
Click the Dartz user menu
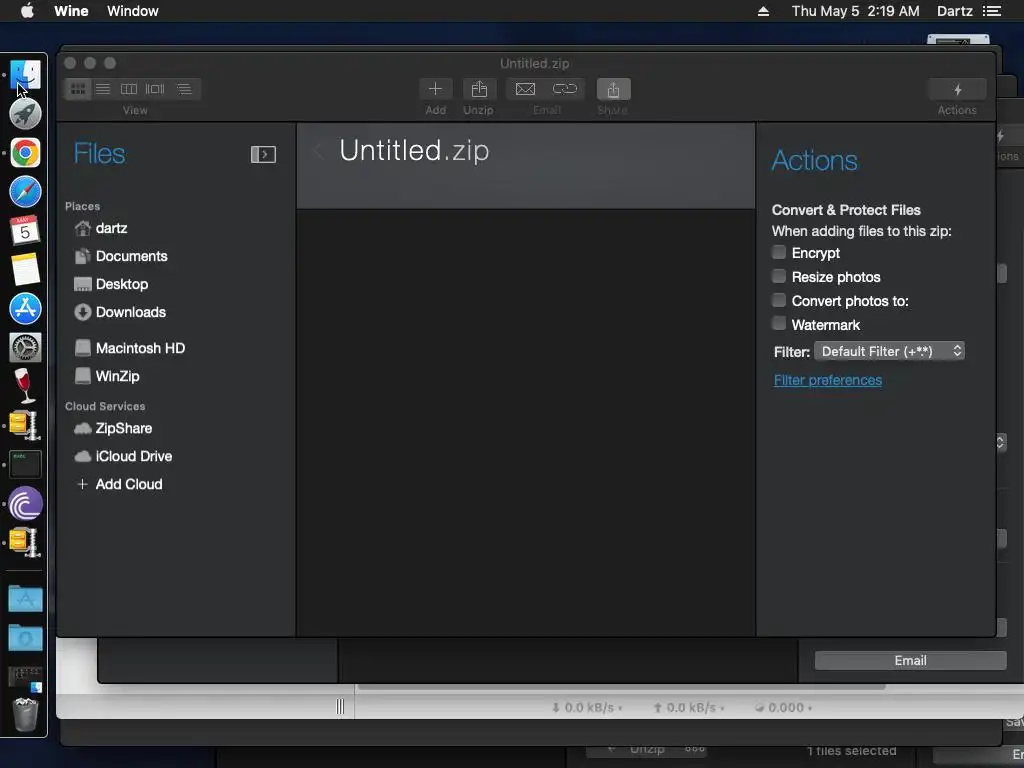(955, 11)
